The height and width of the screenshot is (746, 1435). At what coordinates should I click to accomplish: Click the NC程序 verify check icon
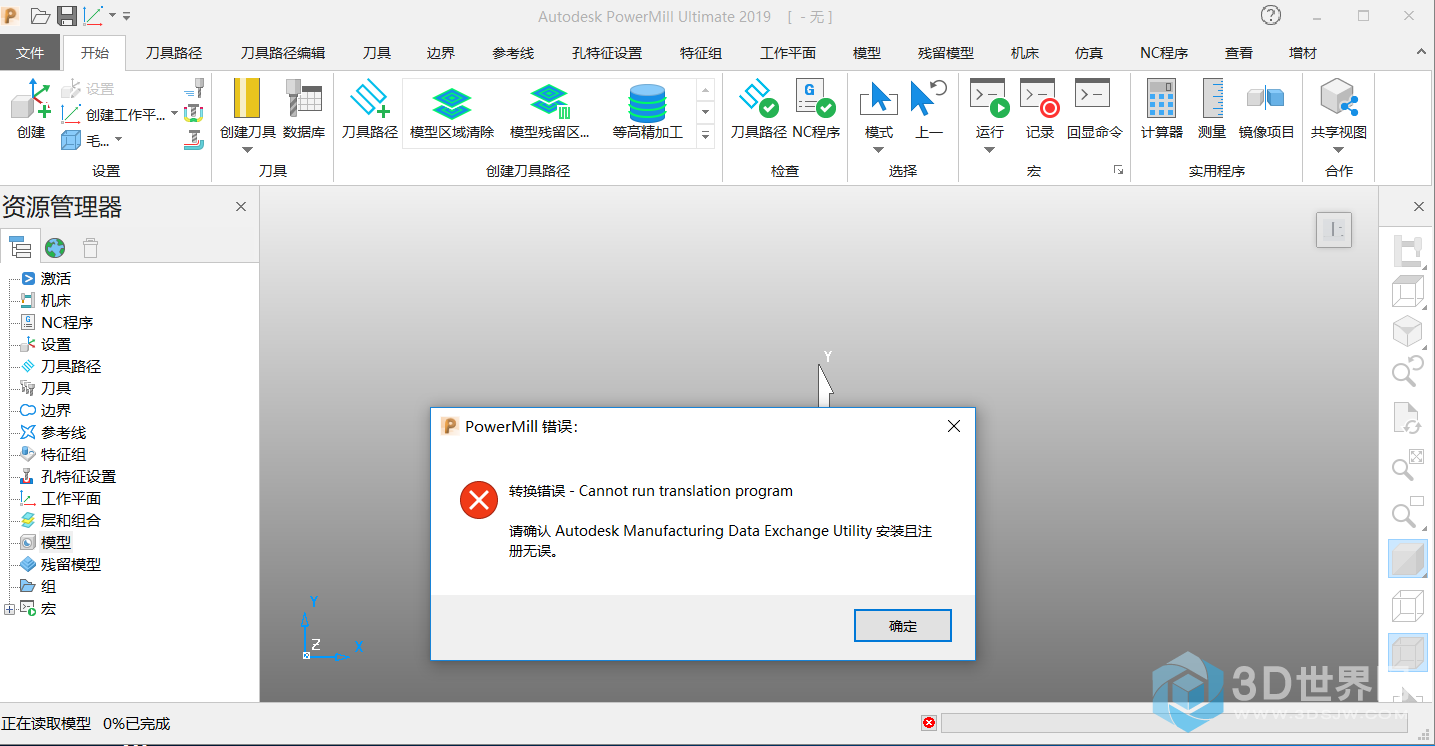[x=815, y=99]
